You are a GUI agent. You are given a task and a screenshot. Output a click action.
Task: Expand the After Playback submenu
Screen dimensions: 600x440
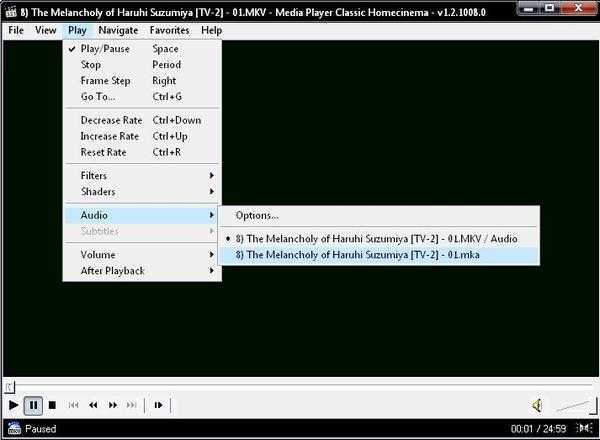pyautogui.click(x=142, y=271)
